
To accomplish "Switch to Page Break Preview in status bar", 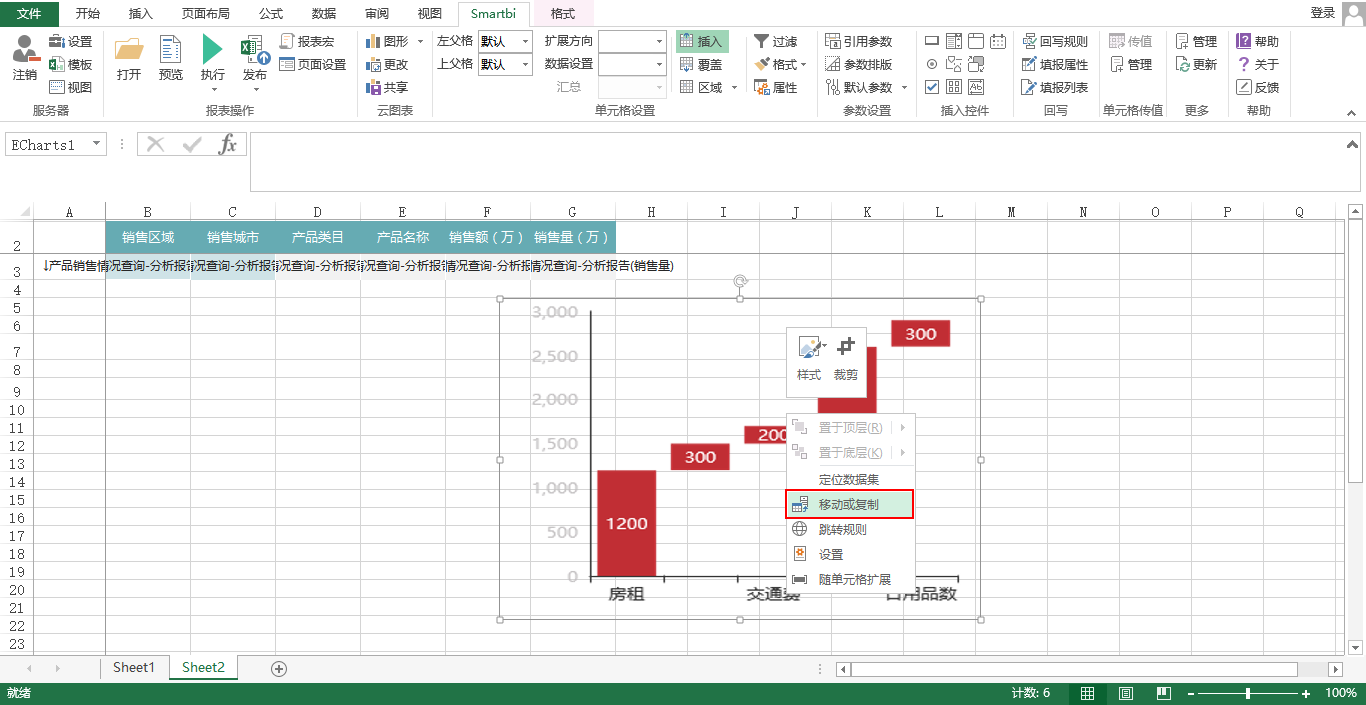I will 1164,693.
